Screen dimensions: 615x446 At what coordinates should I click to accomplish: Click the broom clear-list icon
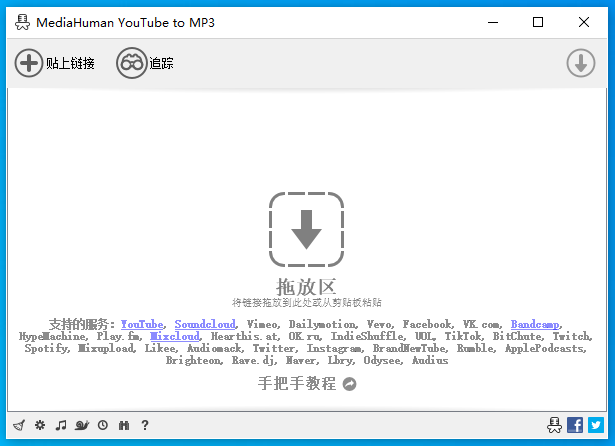18,425
